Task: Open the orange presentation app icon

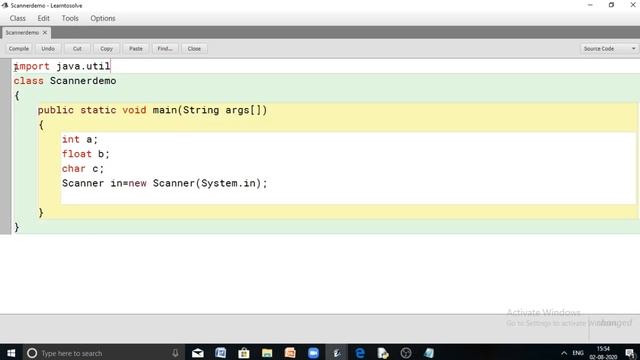Action: [290, 353]
